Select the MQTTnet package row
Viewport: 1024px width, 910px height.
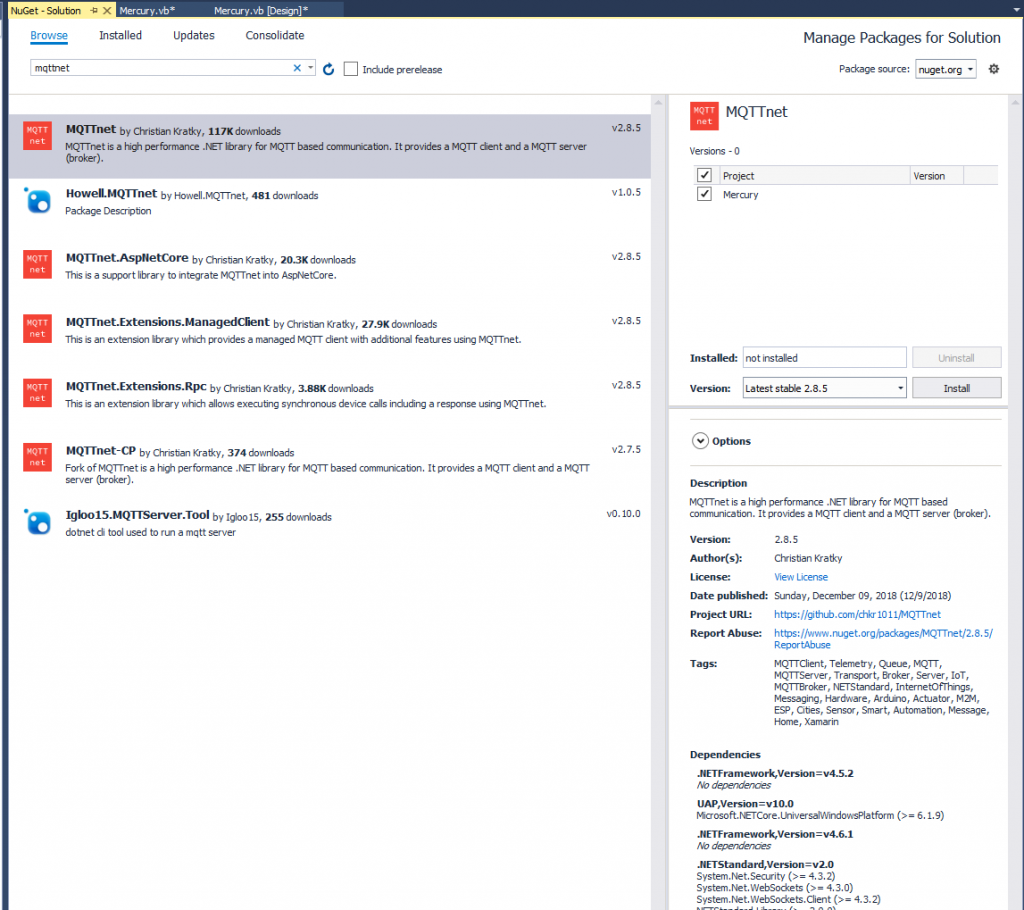pos(329,146)
